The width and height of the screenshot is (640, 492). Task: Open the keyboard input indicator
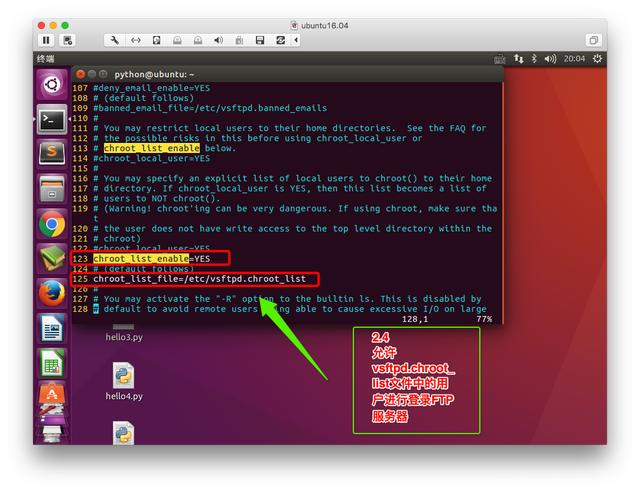pos(500,59)
